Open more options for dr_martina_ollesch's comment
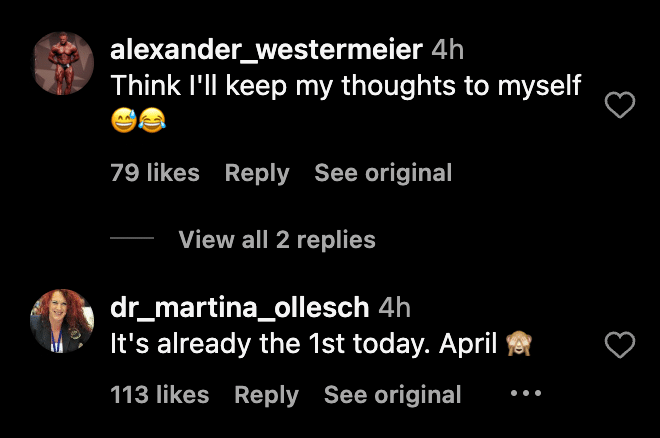Viewport: 660px width, 438px height. 525,394
